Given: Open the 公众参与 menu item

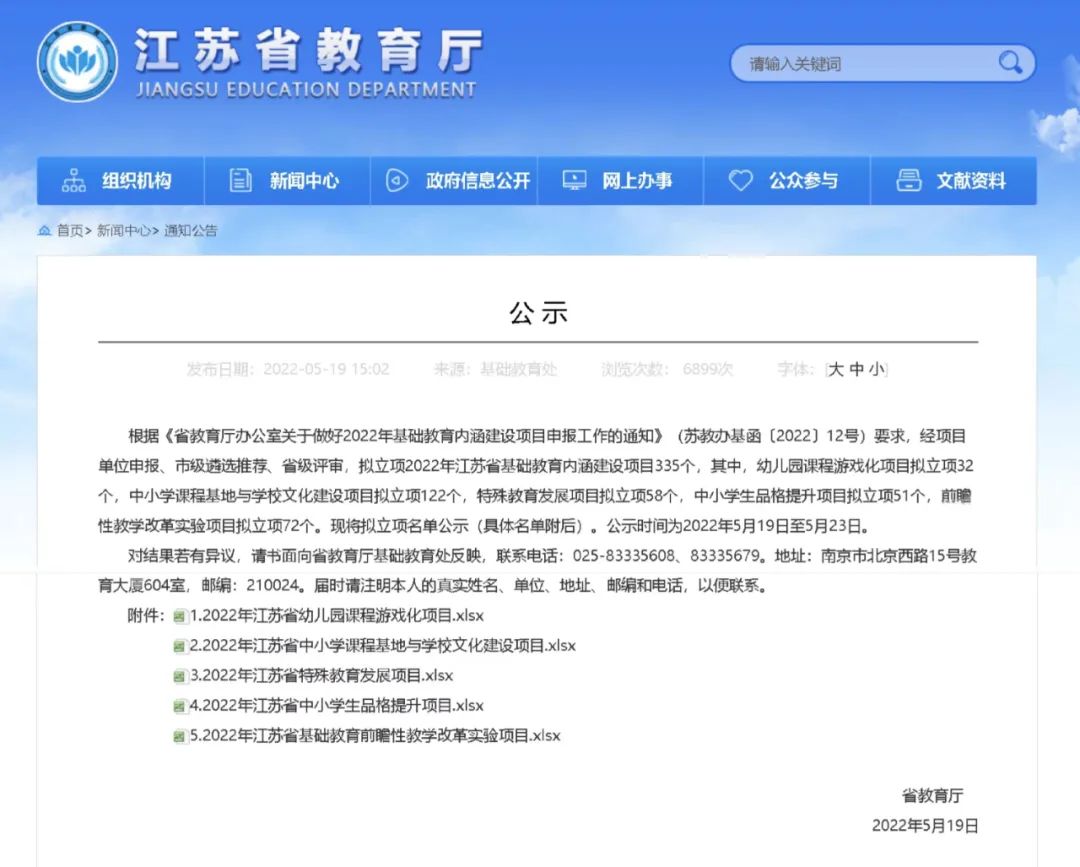Looking at the screenshot, I should pos(787,180).
